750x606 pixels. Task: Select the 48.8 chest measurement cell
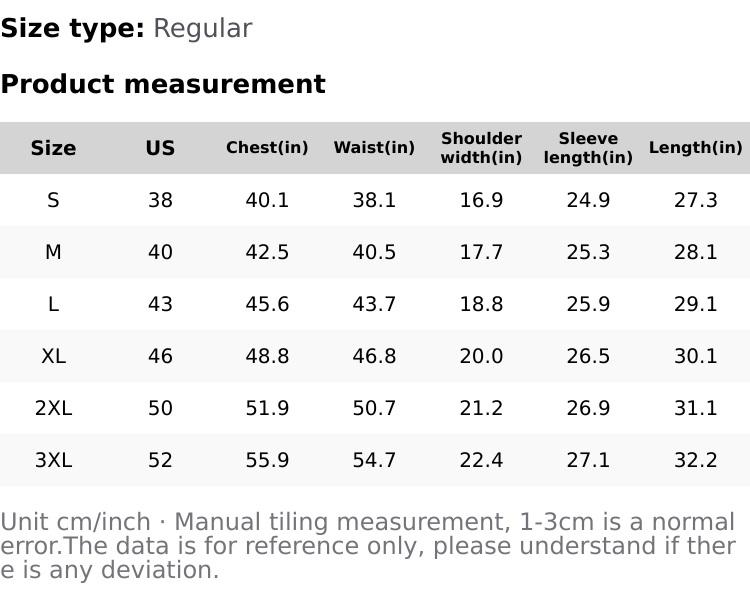267,356
